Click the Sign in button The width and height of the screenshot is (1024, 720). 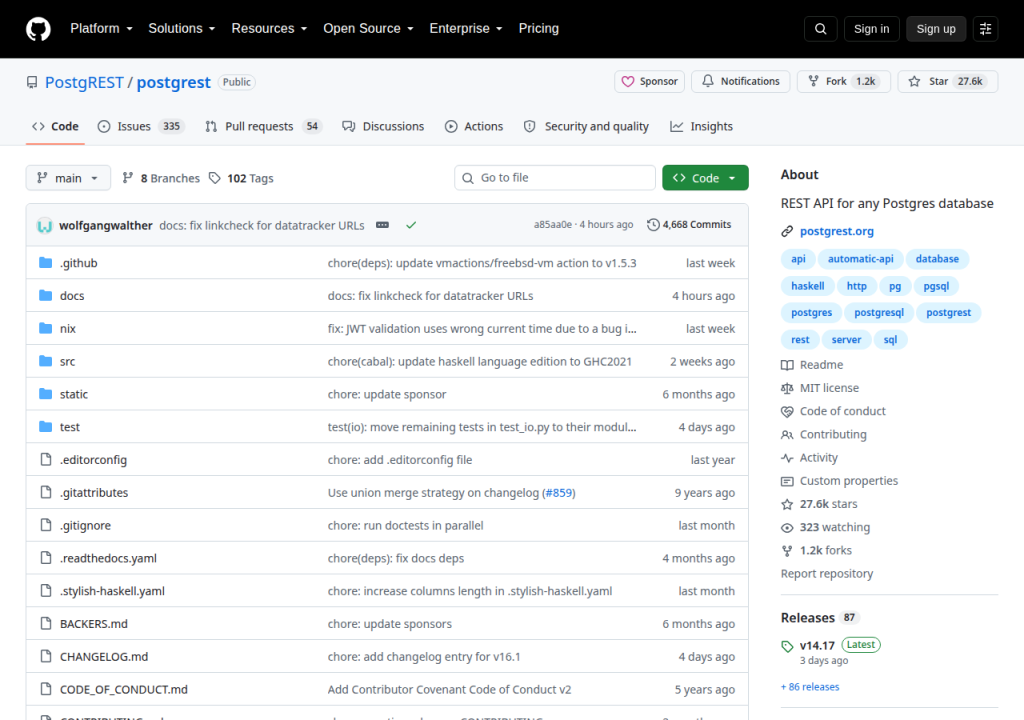pyautogui.click(x=871, y=29)
